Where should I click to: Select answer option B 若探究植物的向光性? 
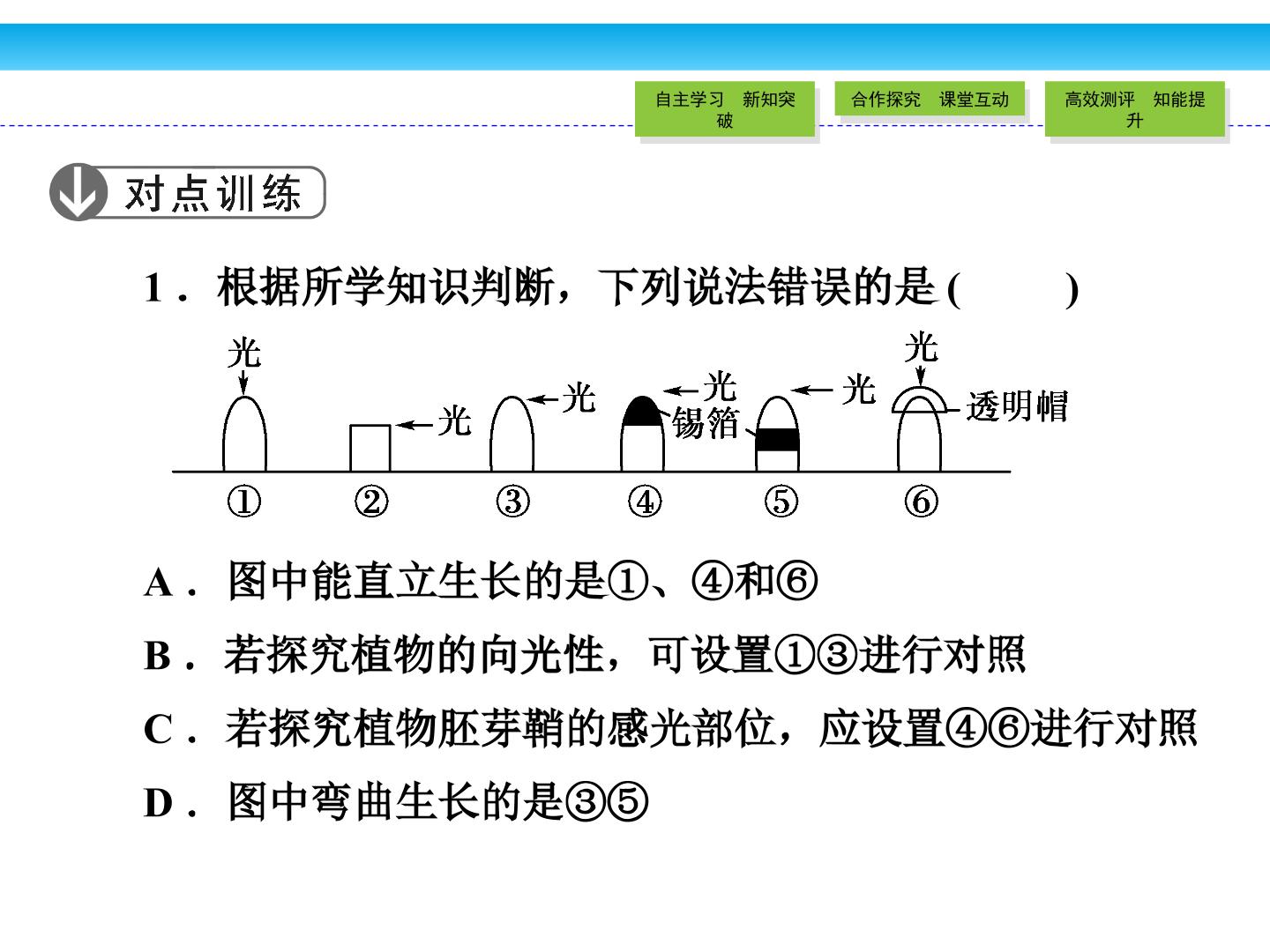coord(585,655)
